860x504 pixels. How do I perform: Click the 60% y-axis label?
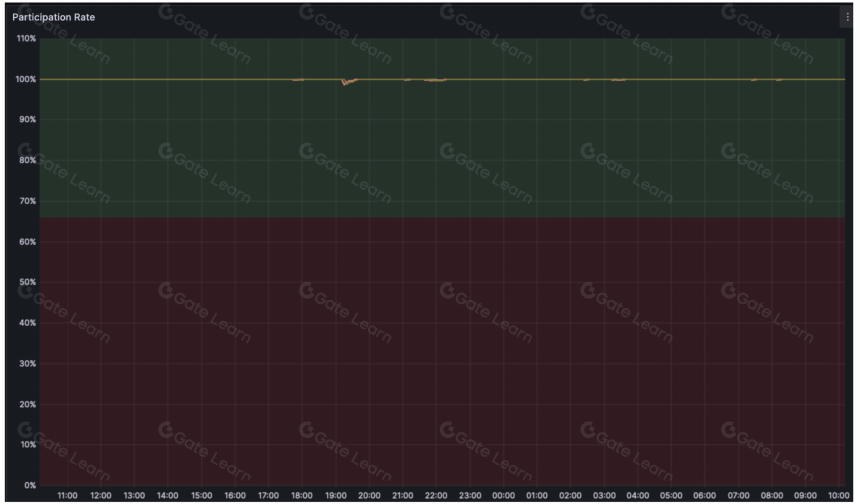coord(28,241)
